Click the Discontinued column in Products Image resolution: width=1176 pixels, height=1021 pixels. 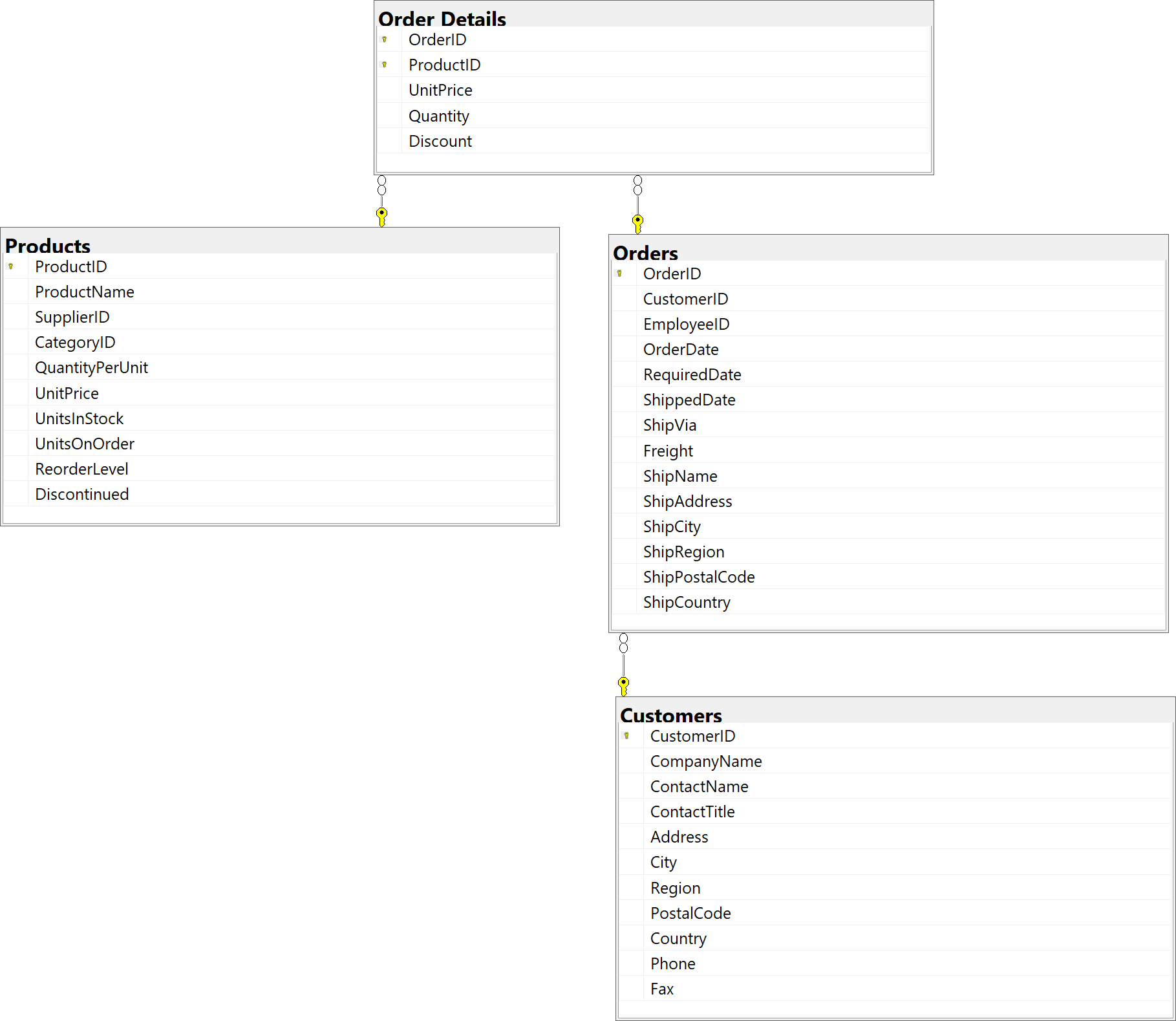click(x=82, y=494)
